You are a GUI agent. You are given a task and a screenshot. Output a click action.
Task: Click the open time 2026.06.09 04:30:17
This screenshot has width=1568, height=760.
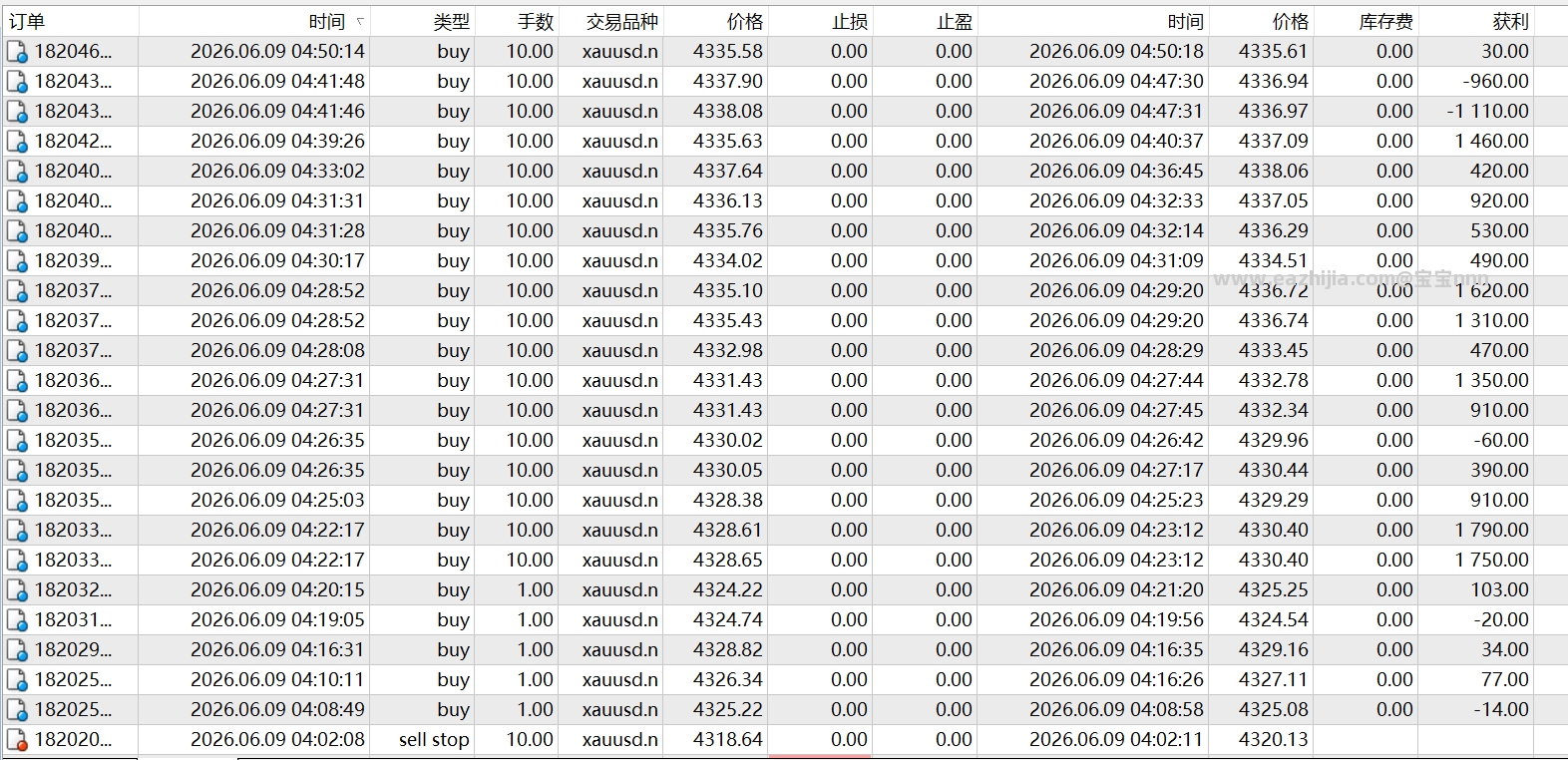click(x=277, y=261)
